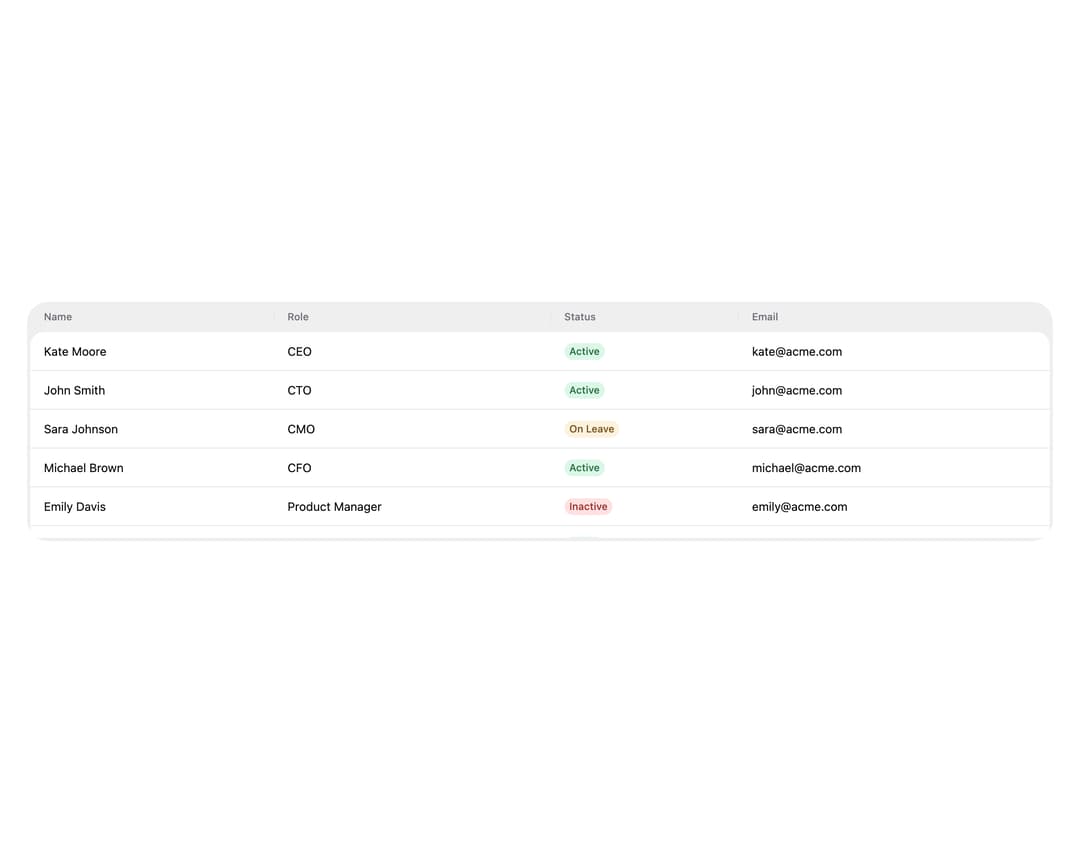1080x843 pixels.
Task: Click the Email column header
Action: pyautogui.click(x=765, y=317)
